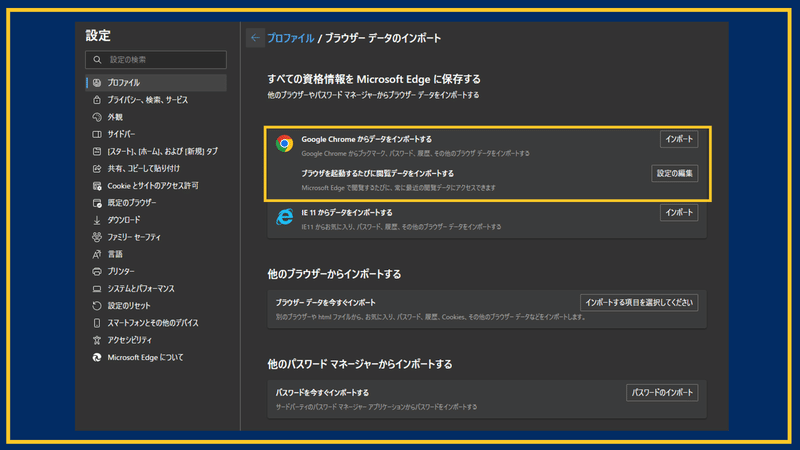Open プライバシー、検索、サービス lock icon
This screenshot has width=800, height=450.
97,100
